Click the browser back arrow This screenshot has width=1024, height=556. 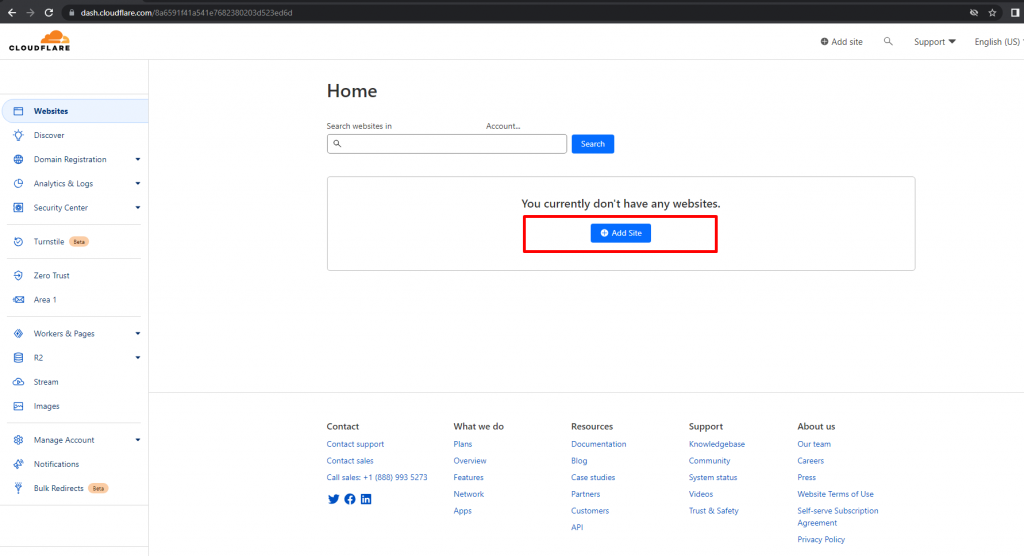pos(12,12)
